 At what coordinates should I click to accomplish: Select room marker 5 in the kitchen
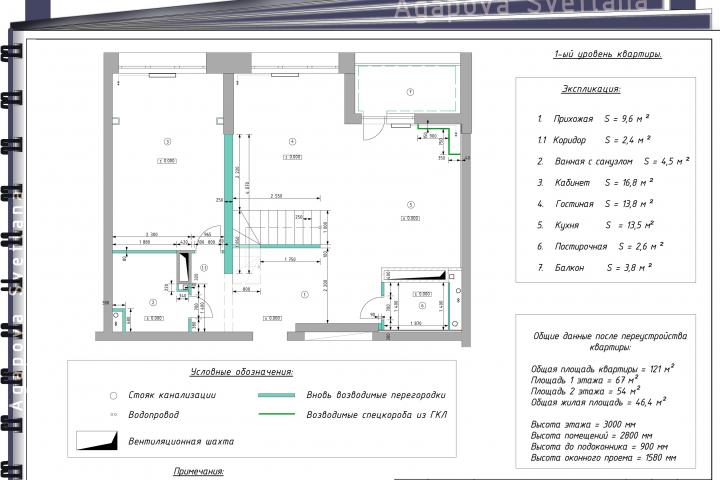pos(411,205)
